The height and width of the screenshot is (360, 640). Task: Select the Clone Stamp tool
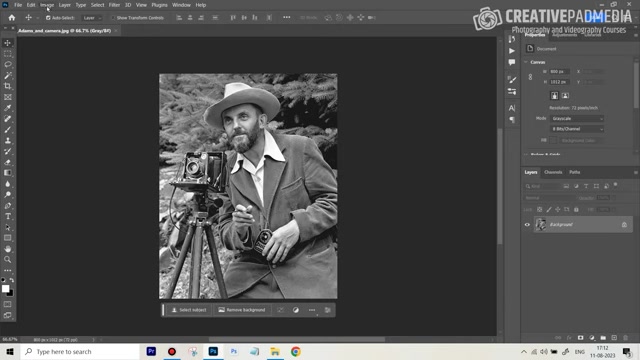pyautogui.click(x=8, y=140)
